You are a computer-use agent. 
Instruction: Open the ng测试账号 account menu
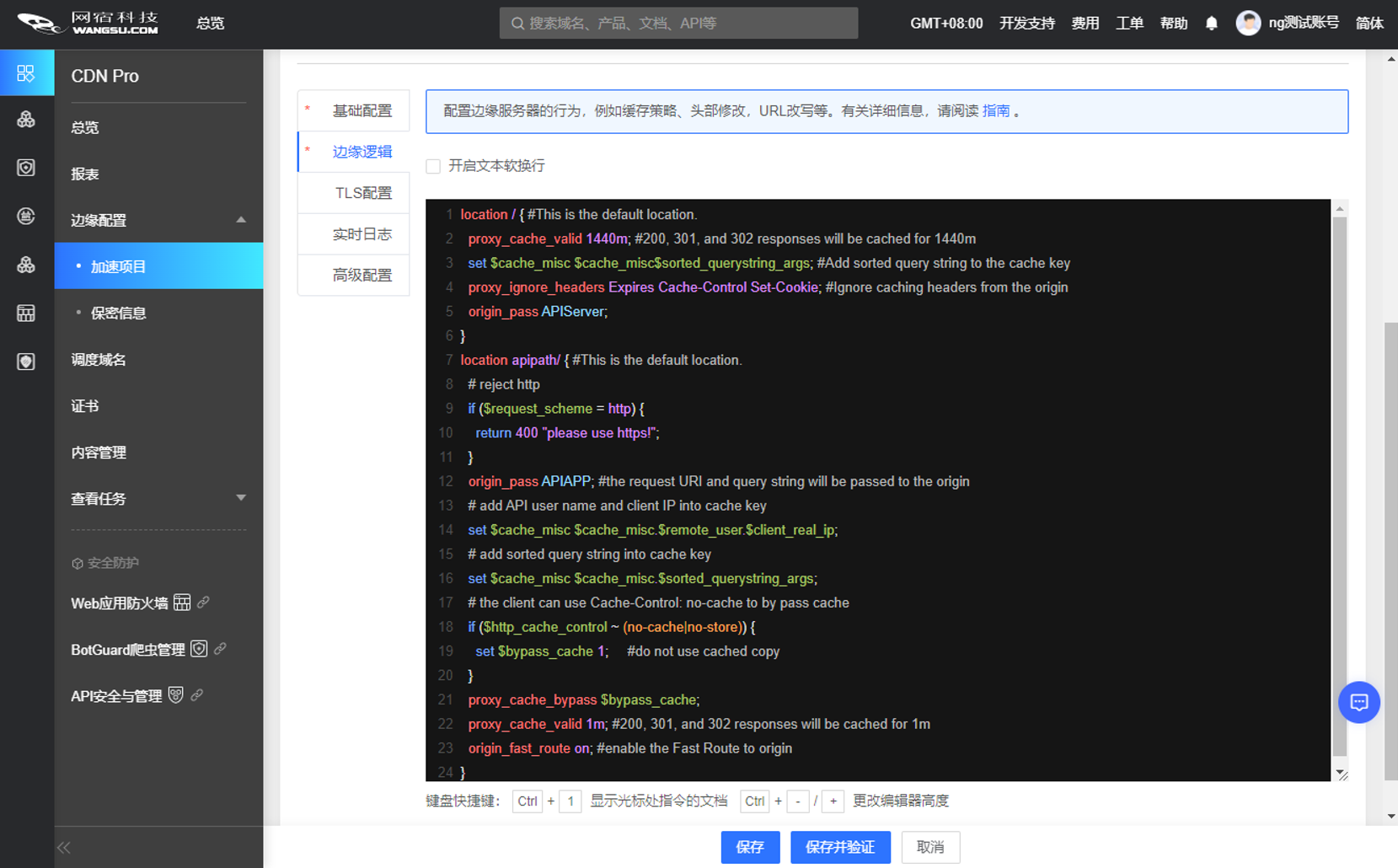point(1304,23)
